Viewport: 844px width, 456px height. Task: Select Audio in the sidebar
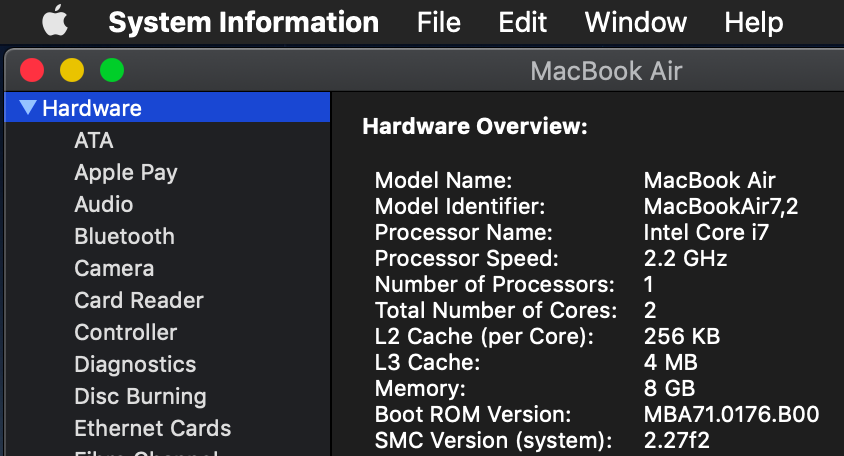104,205
